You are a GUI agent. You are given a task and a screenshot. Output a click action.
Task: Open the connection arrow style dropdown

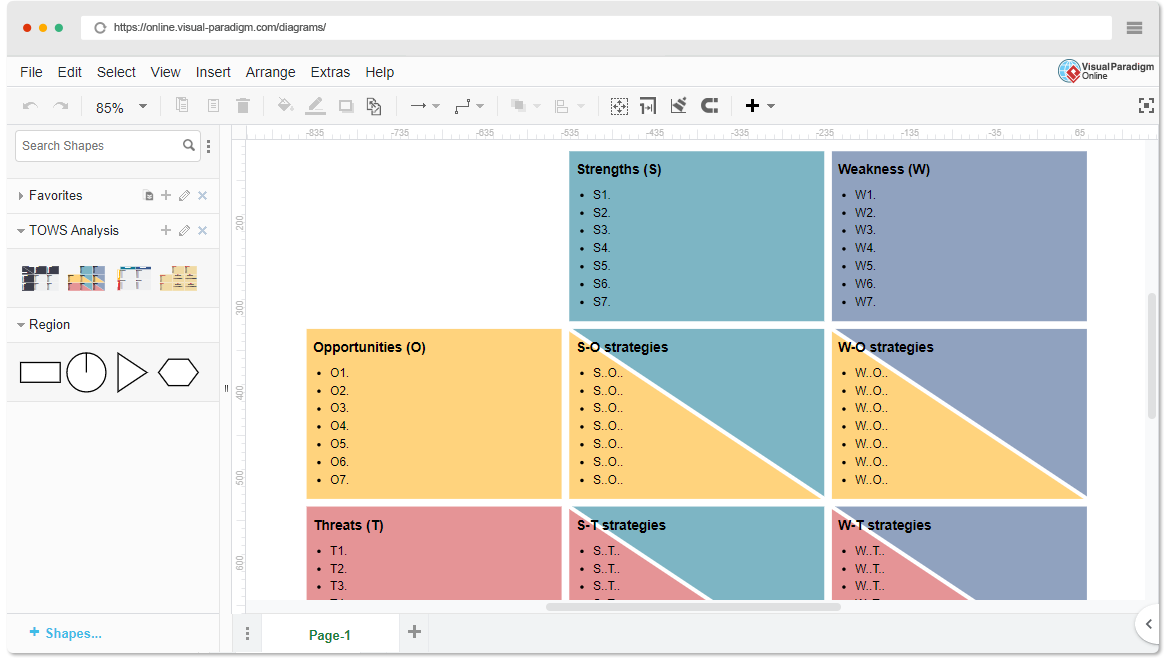(436, 106)
